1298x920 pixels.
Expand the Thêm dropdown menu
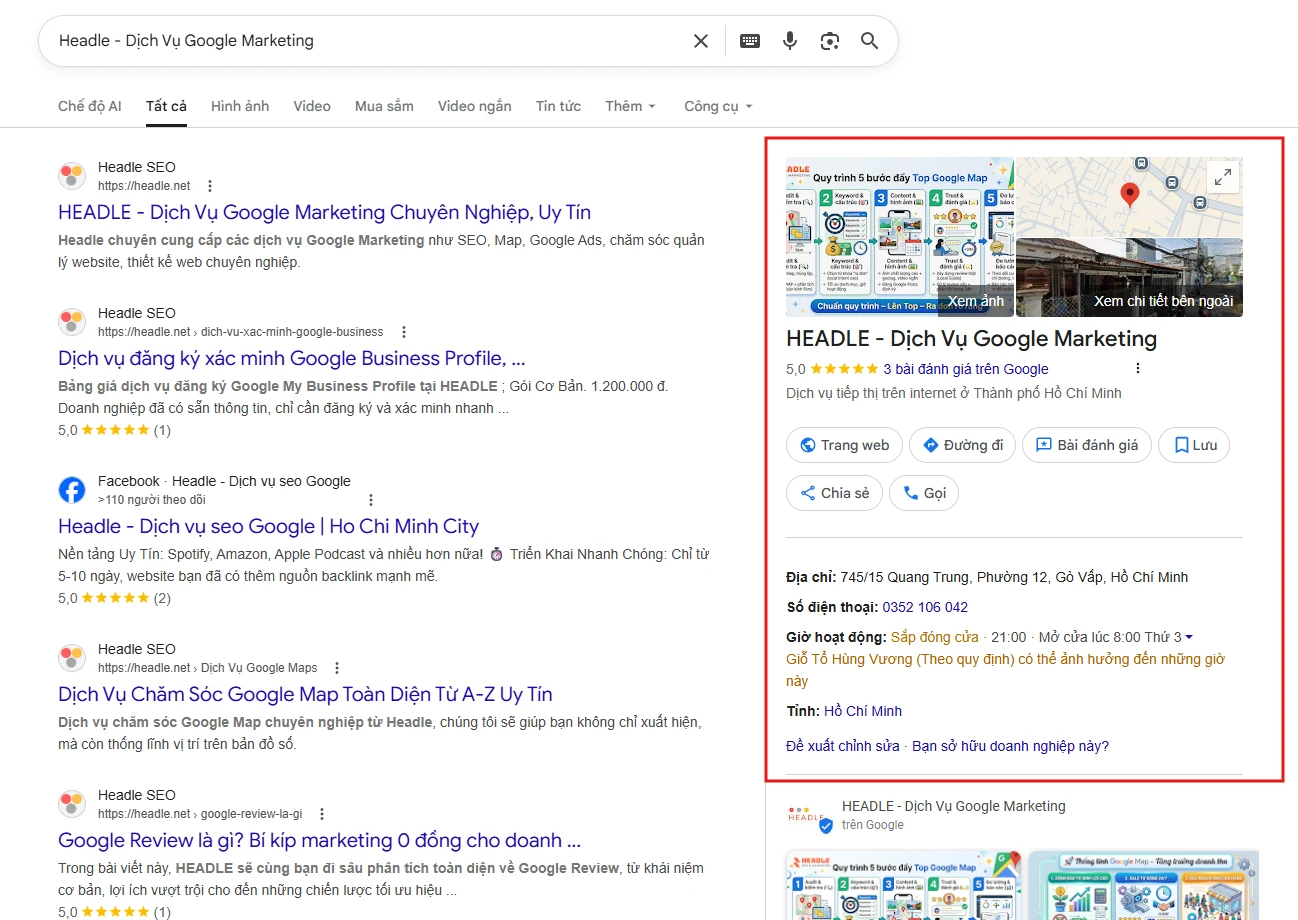point(630,106)
